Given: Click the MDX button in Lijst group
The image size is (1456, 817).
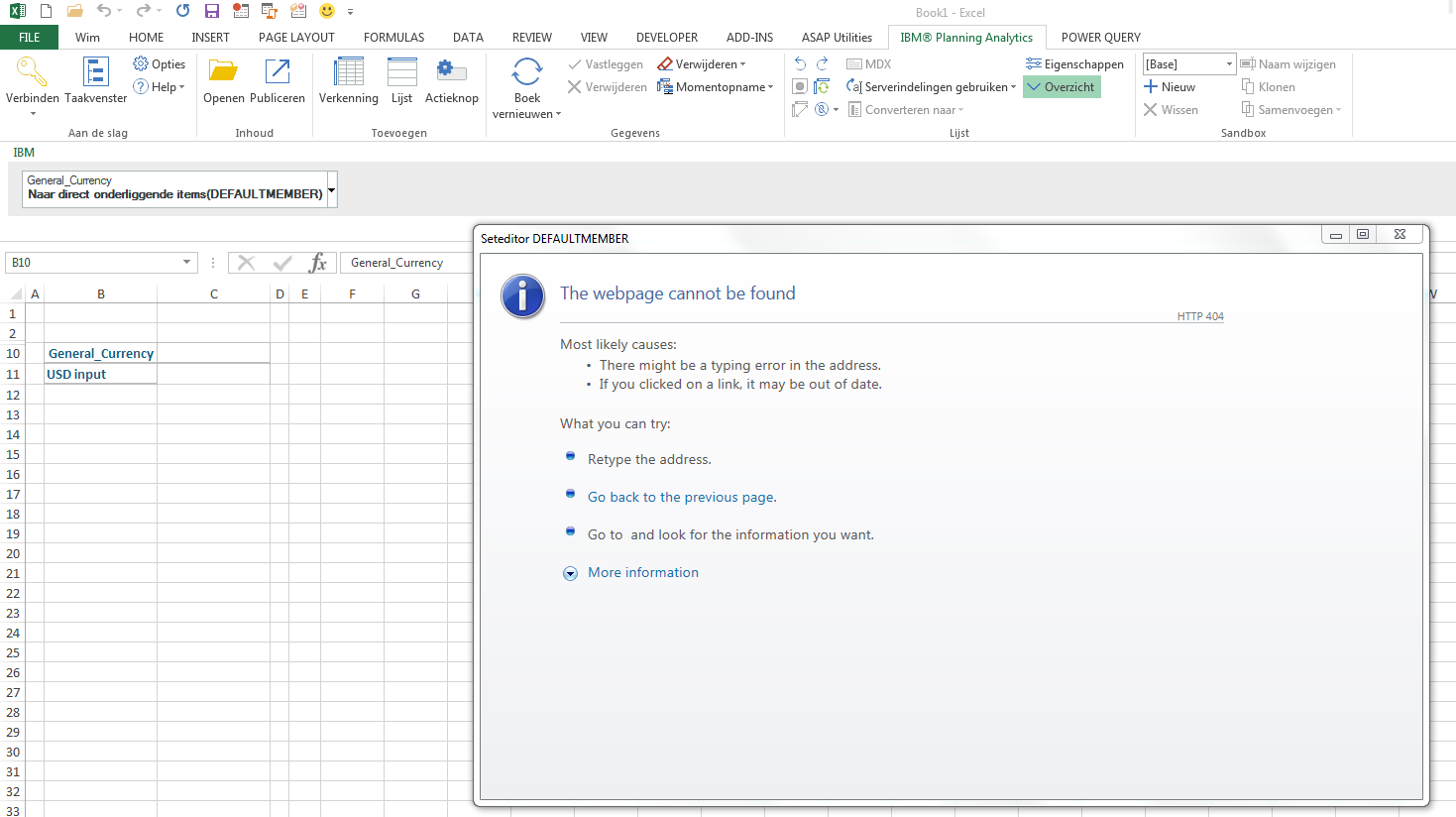Looking at the screenshot, I should coord(869,64).
